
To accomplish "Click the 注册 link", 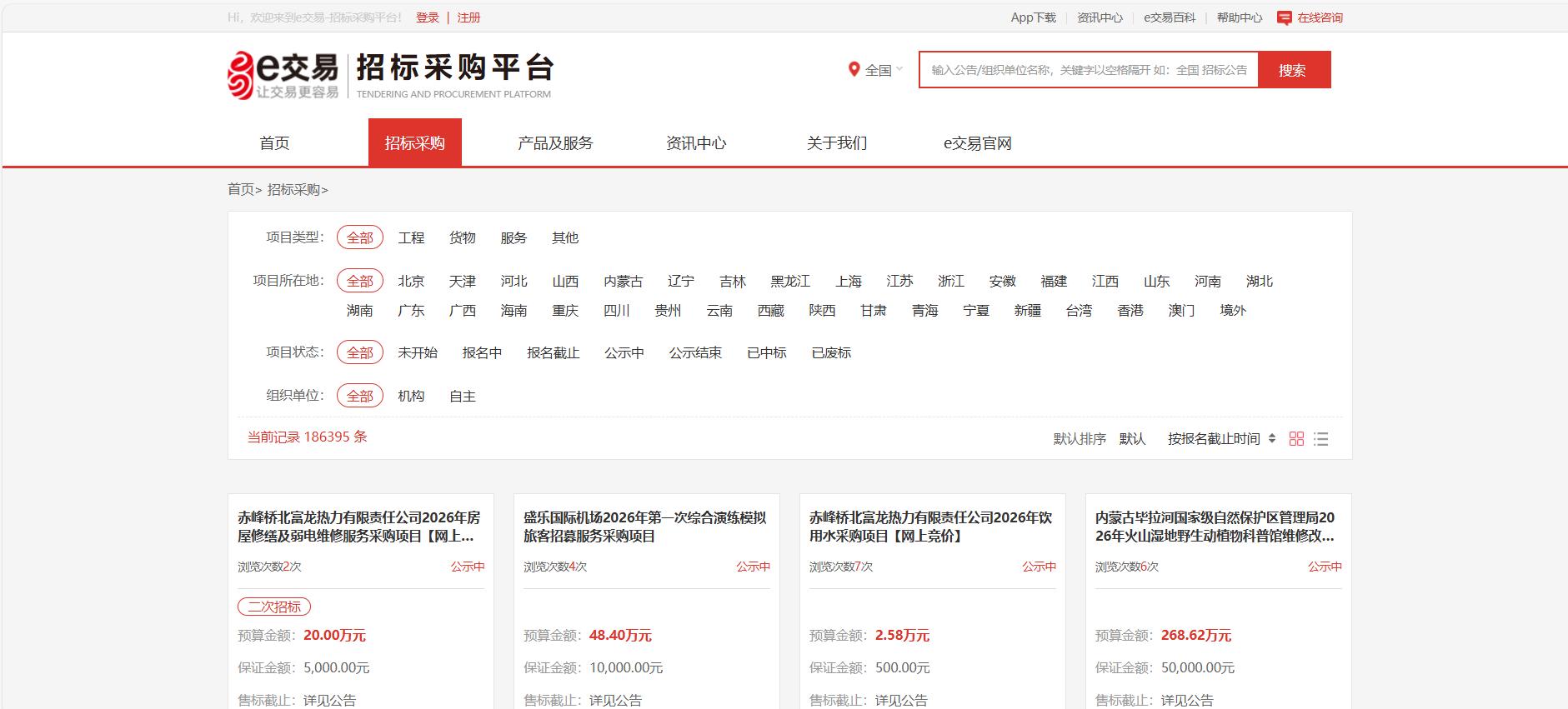I will (x=468, y=17).
